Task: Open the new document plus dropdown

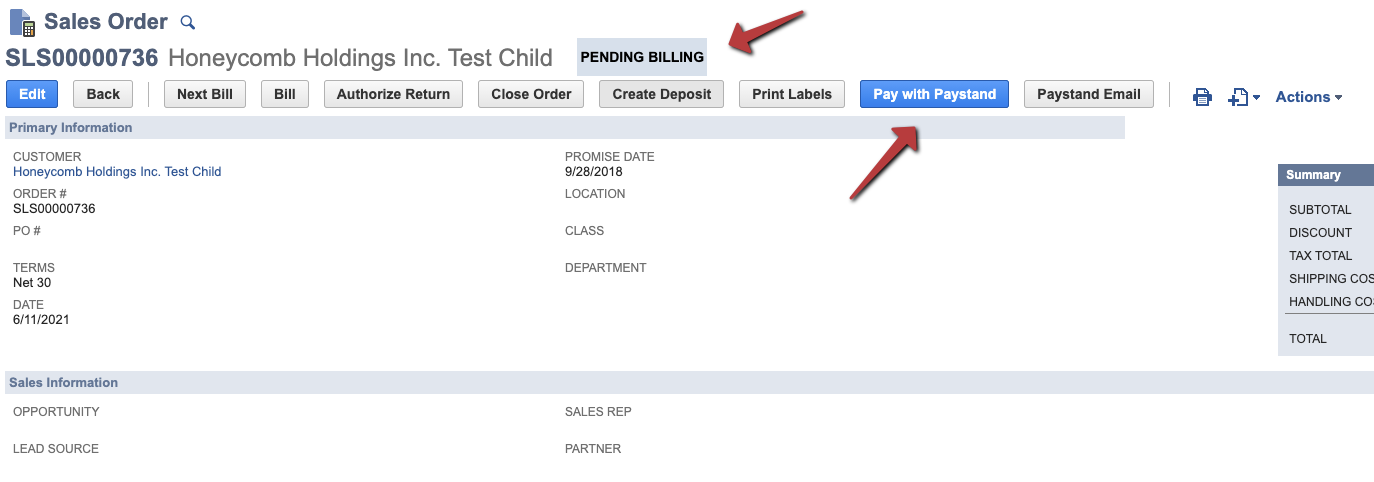Action: click(x=1244, y=97)
